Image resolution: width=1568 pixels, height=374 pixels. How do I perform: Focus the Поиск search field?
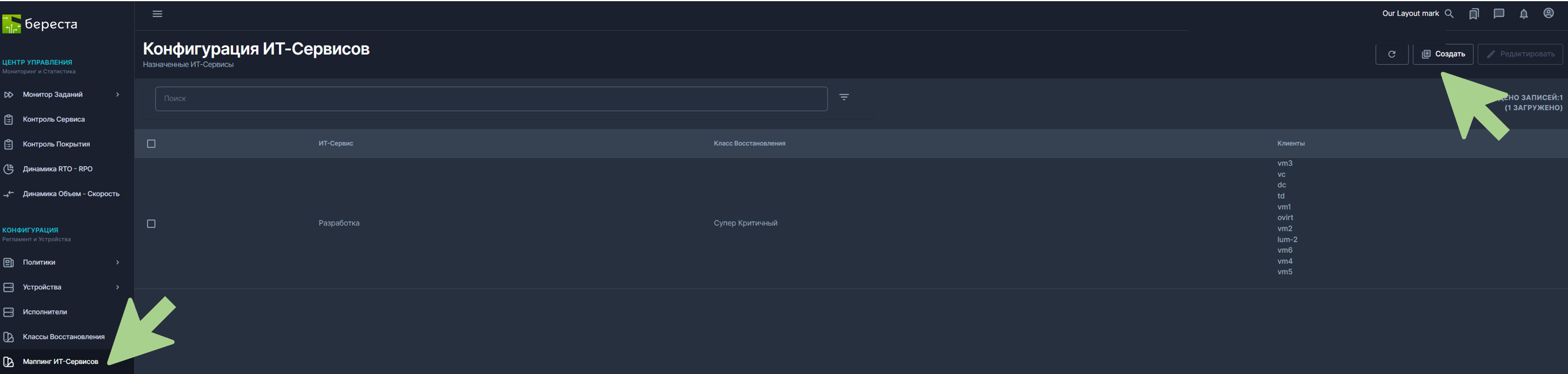[491, 99]
